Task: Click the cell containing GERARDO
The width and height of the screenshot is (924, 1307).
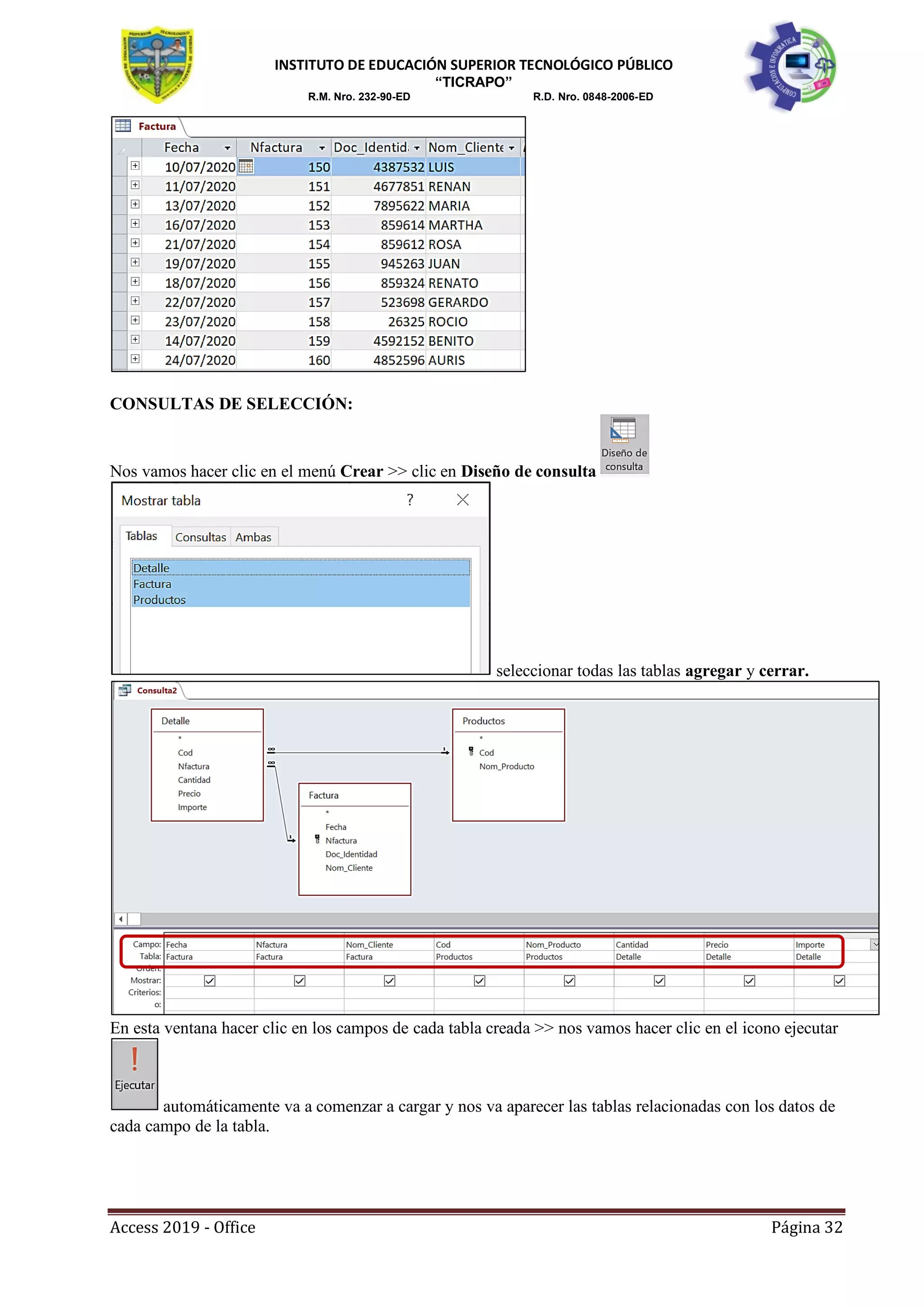Action: point(473,302)
